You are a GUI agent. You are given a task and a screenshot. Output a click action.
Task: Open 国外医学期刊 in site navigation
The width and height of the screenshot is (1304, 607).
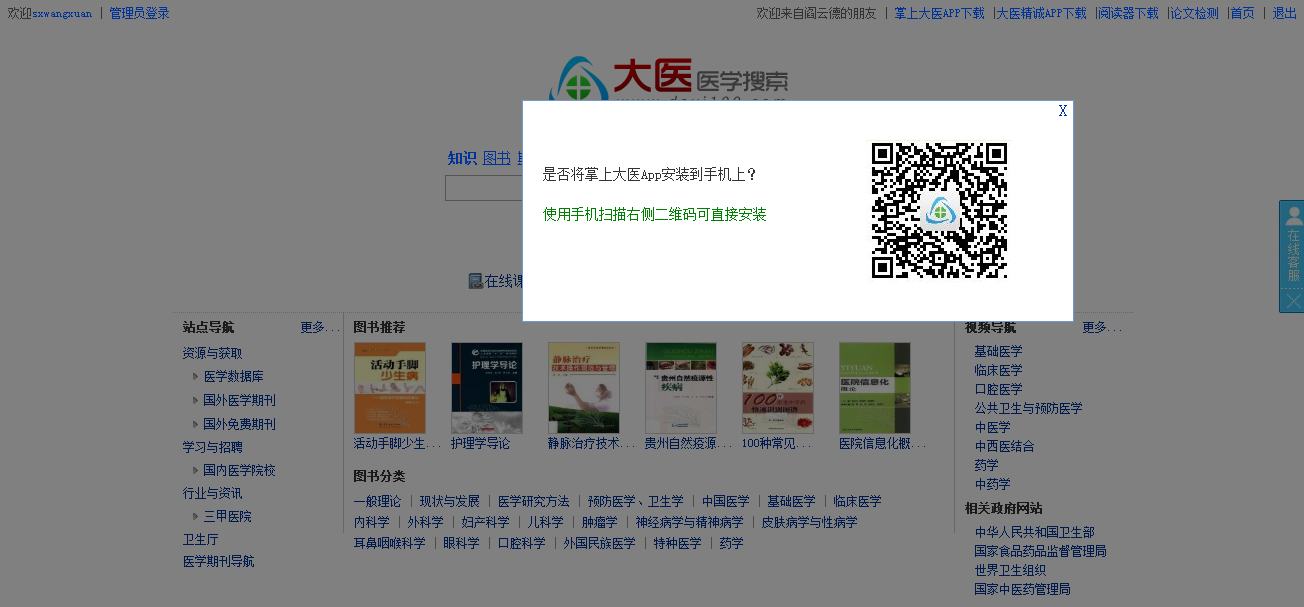click(x=240, y=400)
